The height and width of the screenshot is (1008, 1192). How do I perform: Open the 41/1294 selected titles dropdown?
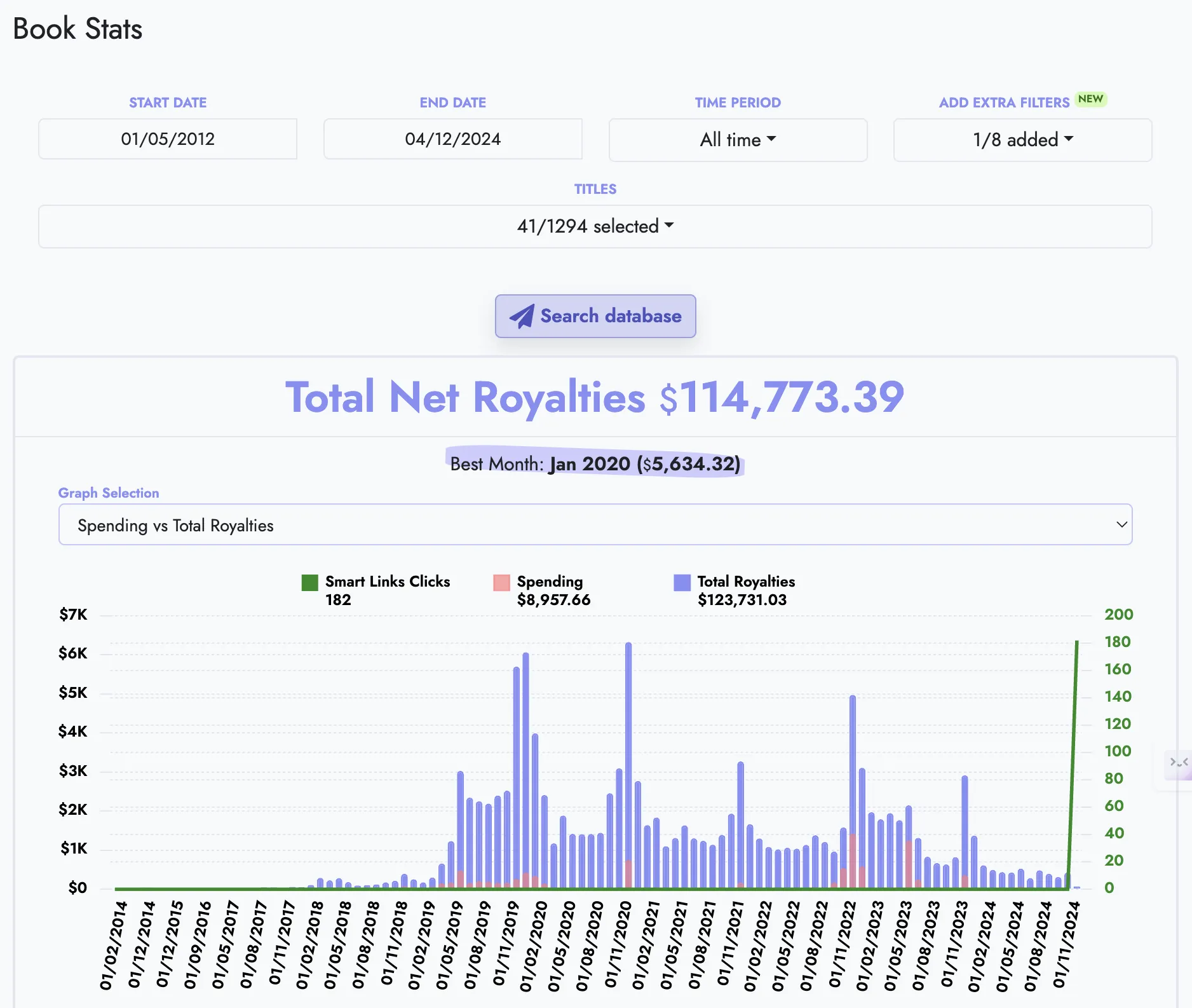pyautogui.click(x=595, y=226)
